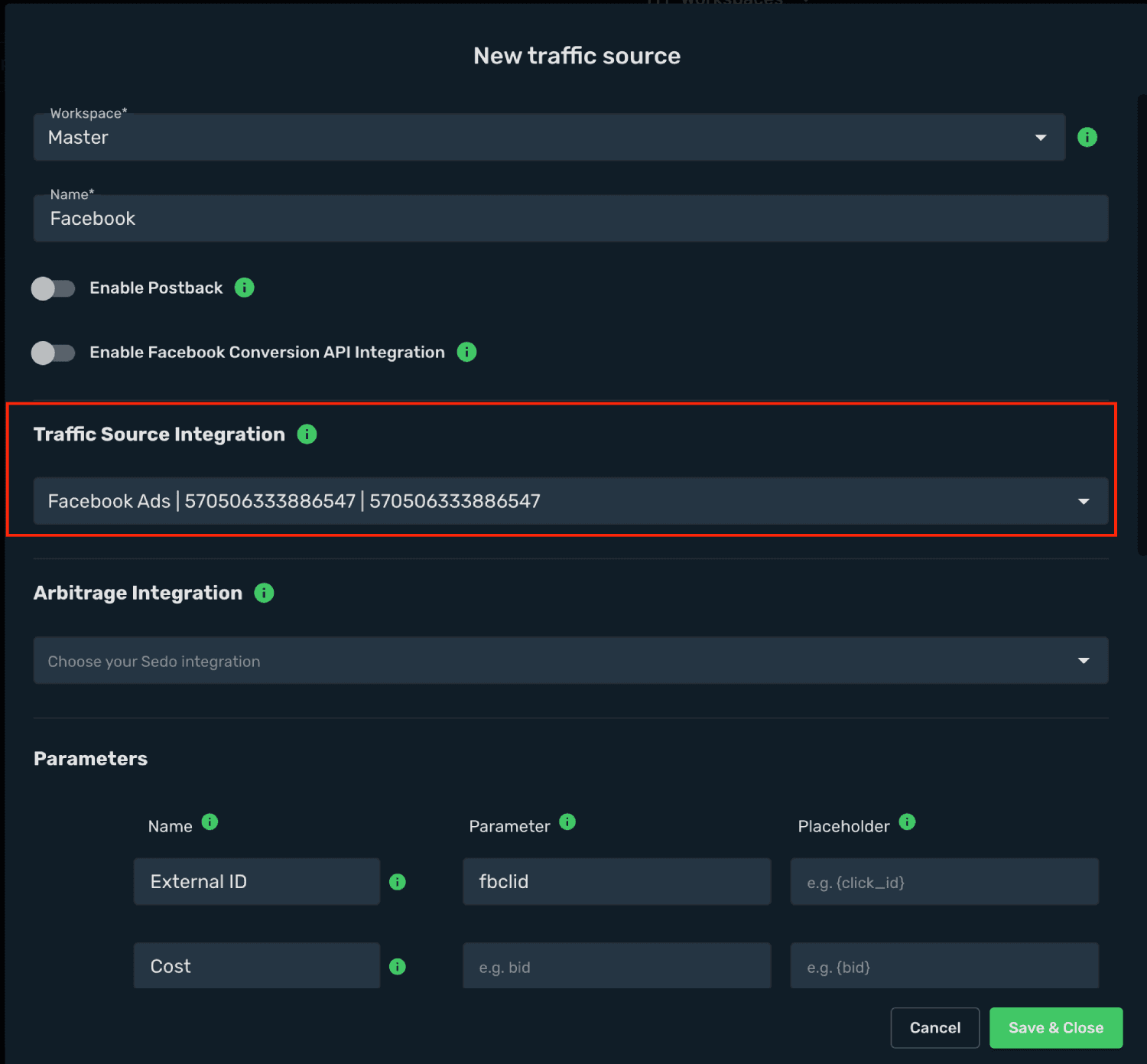Open Facebook Ads integration dropdown
Screen dimensions: 1147x1064
[570, 501]
